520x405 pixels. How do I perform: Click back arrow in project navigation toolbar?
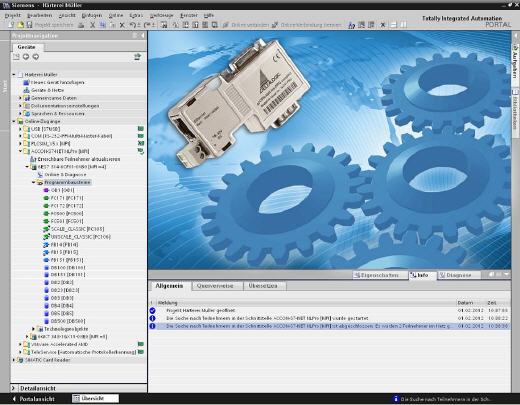26,57
